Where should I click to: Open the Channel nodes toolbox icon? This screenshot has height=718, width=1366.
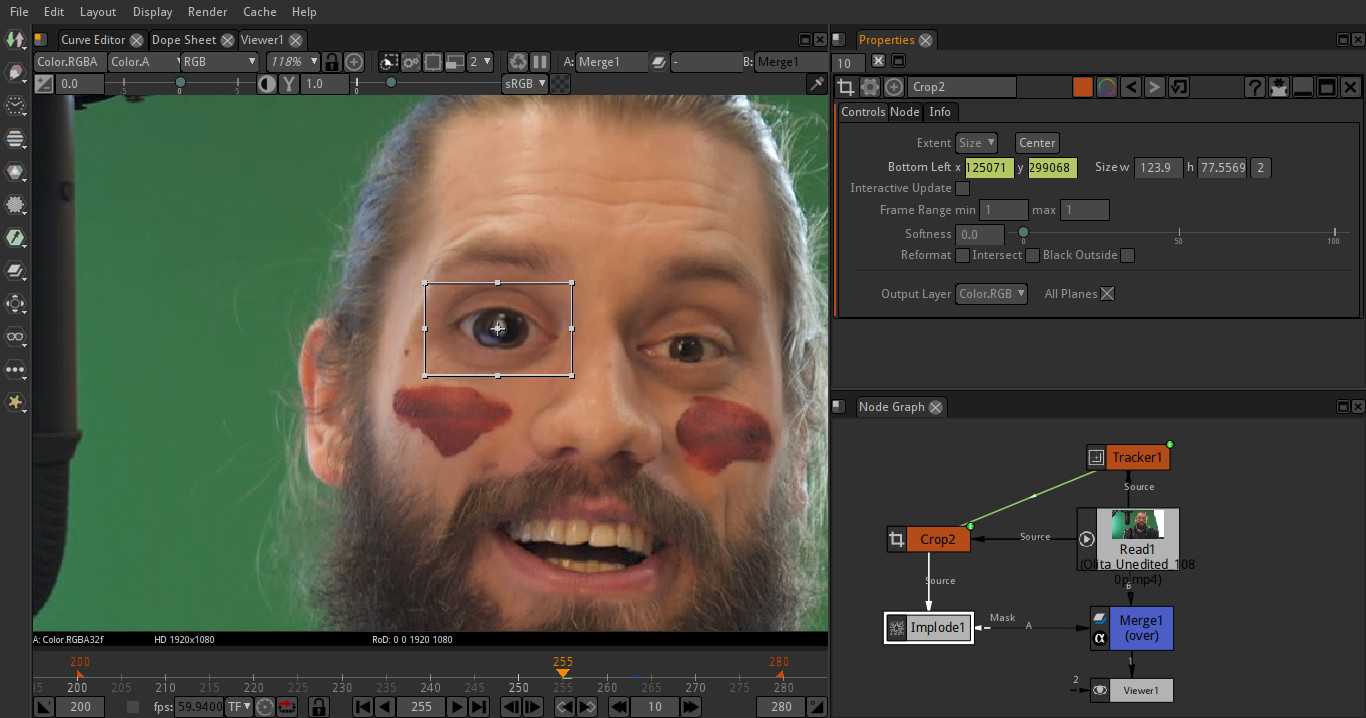[15, 139]
